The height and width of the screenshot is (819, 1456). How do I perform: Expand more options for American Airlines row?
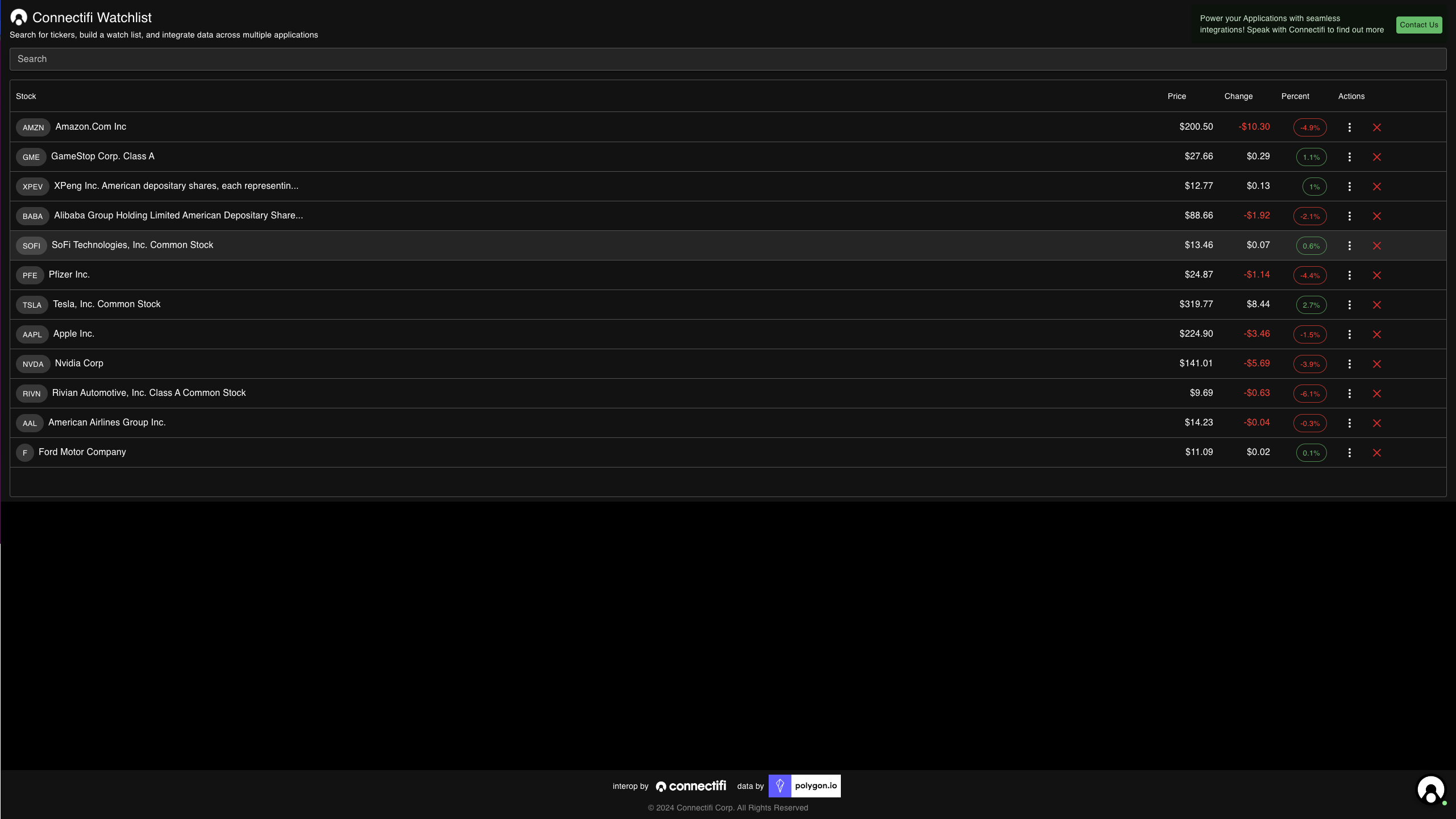(1350, 423)
